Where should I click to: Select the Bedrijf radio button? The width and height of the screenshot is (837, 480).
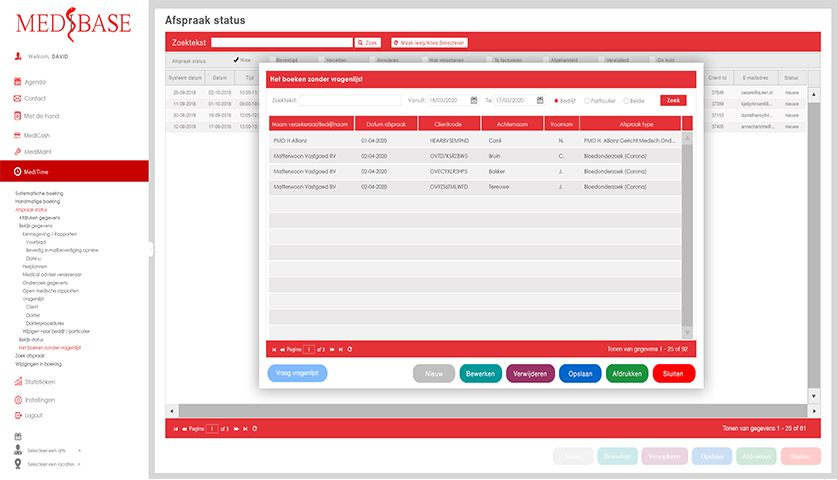(556, 100)
